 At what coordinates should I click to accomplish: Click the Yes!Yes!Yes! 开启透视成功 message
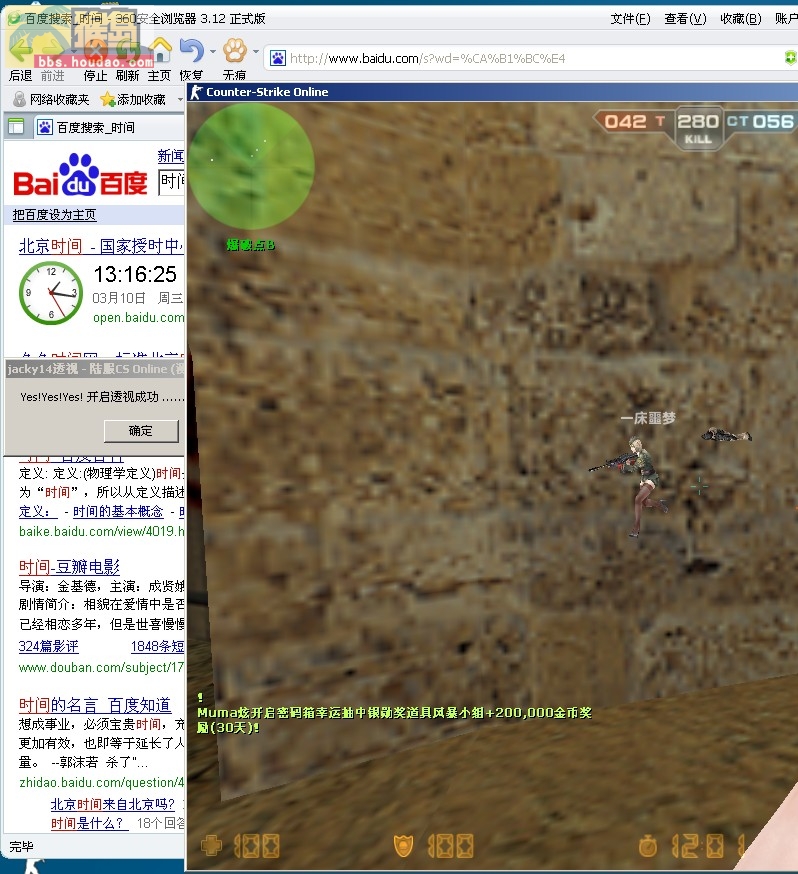pyautogui.click(x=102, y=397)
